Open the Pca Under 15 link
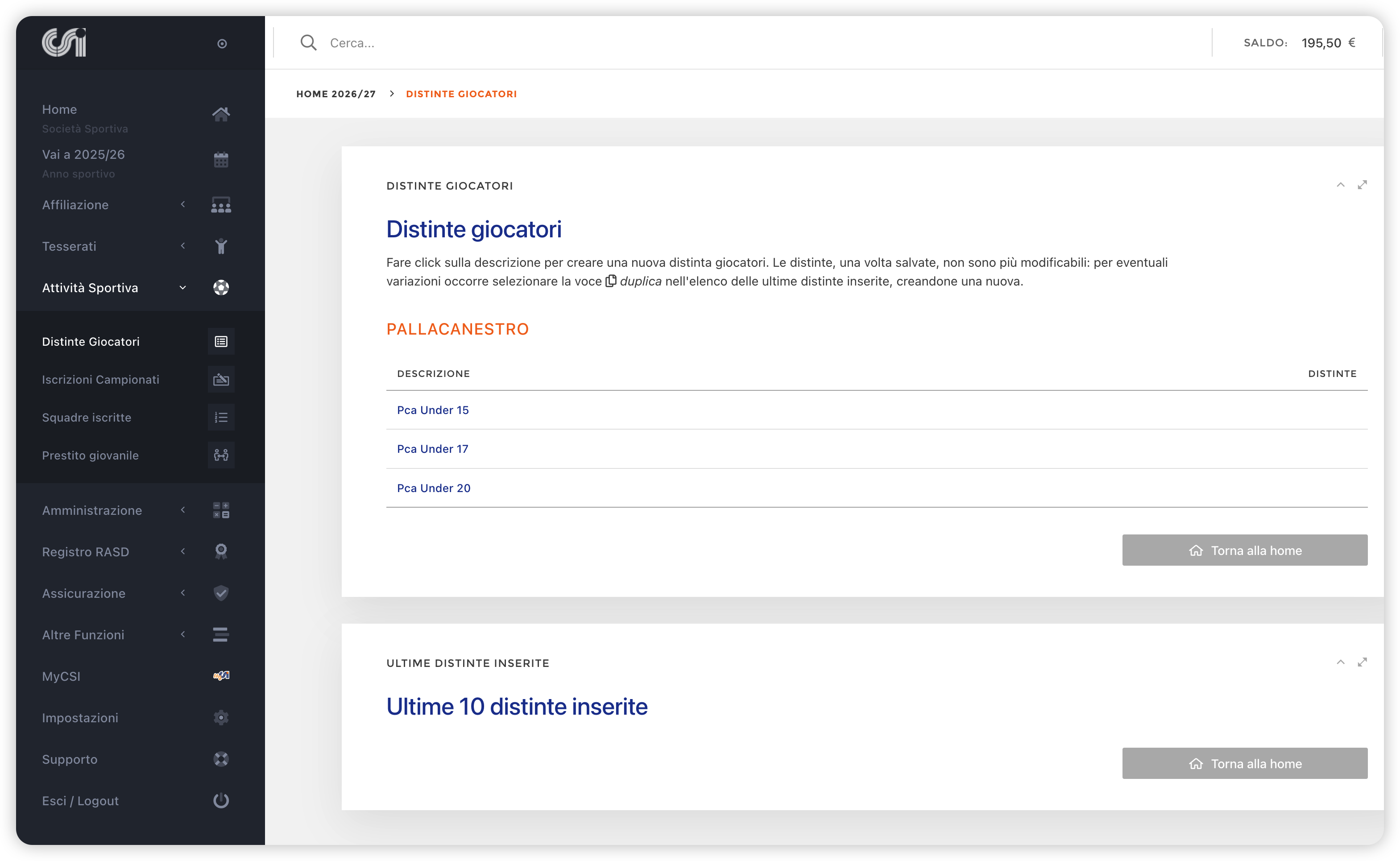This screenshot has width=1400, height=861. coord(433,410)
